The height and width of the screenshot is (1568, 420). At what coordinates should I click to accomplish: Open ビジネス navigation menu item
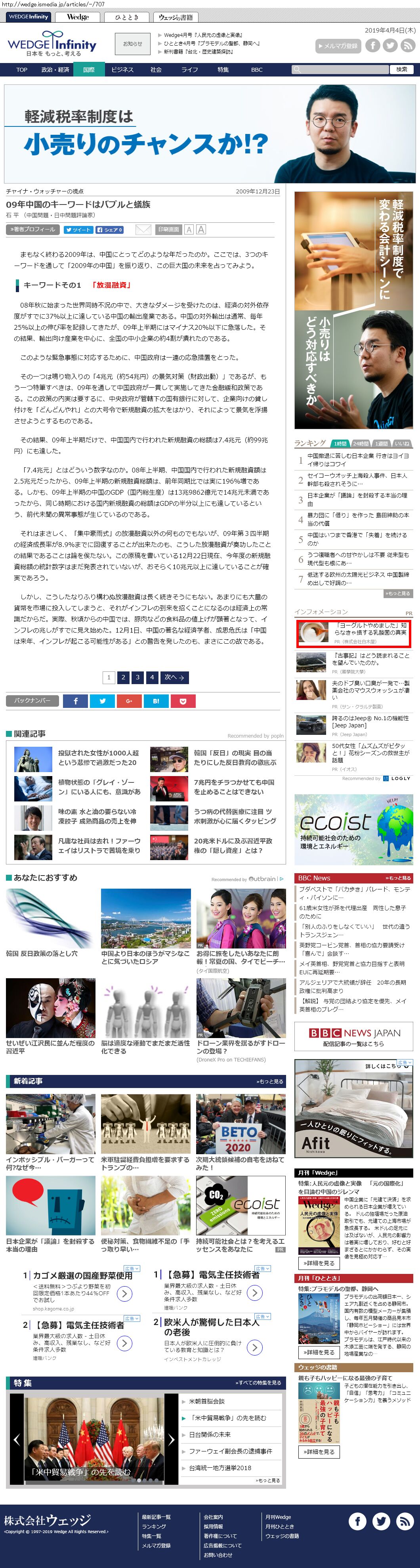[x=122, y=69]
